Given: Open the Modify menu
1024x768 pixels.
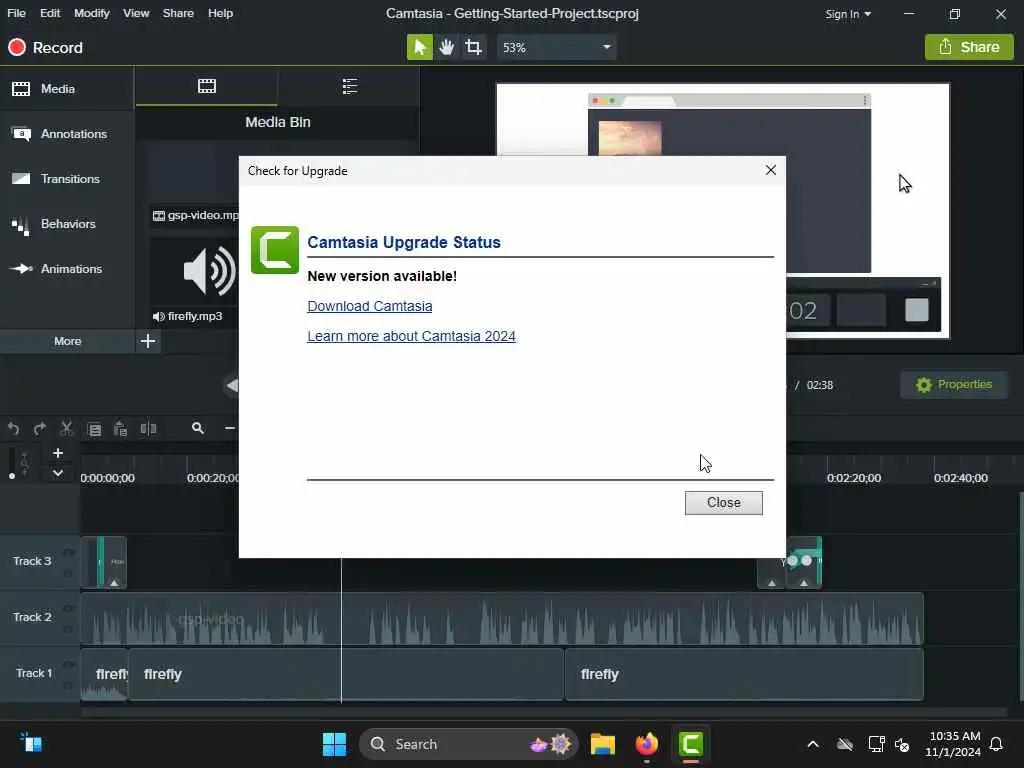Looking at the screenshot, I should tap(91, 13).
